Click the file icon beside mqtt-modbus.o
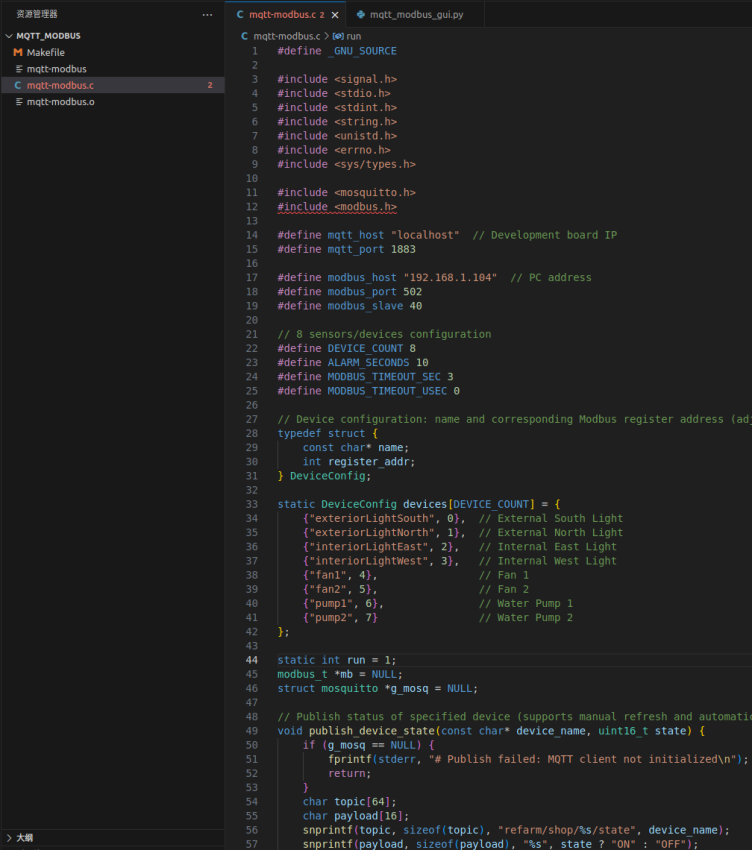Screen dimensions: 752x851 18,101
